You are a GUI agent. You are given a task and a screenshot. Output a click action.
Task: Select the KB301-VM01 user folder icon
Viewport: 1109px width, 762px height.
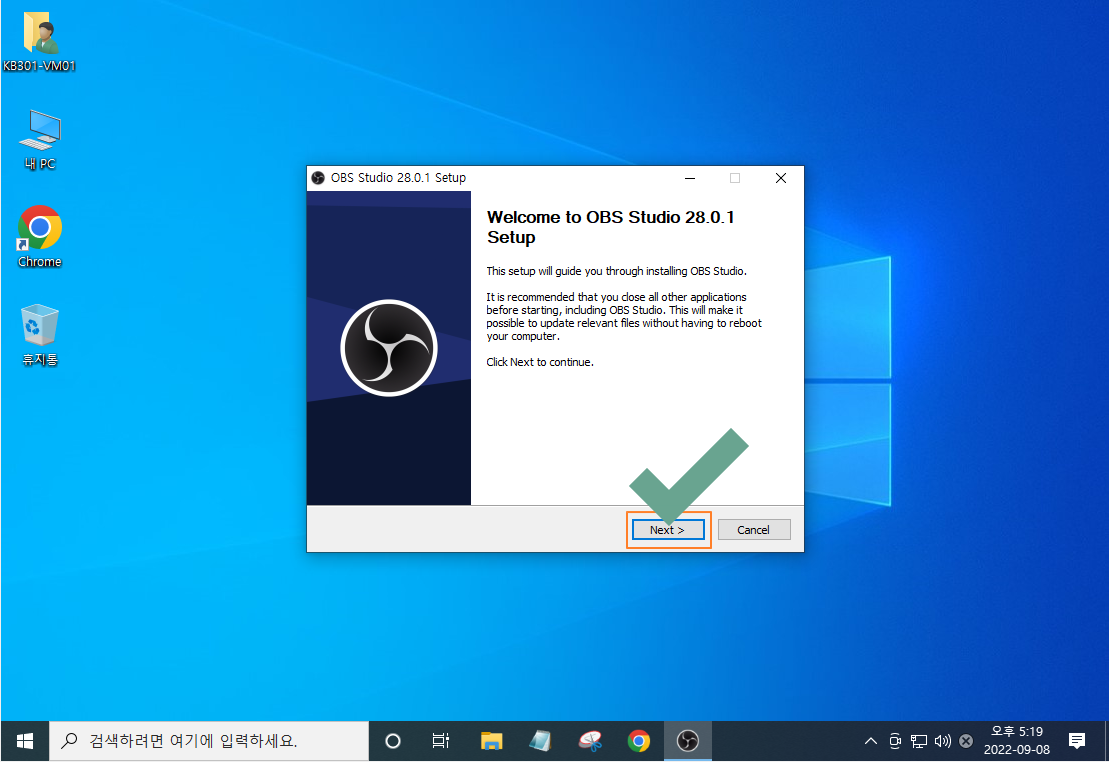tap(40, 42)
